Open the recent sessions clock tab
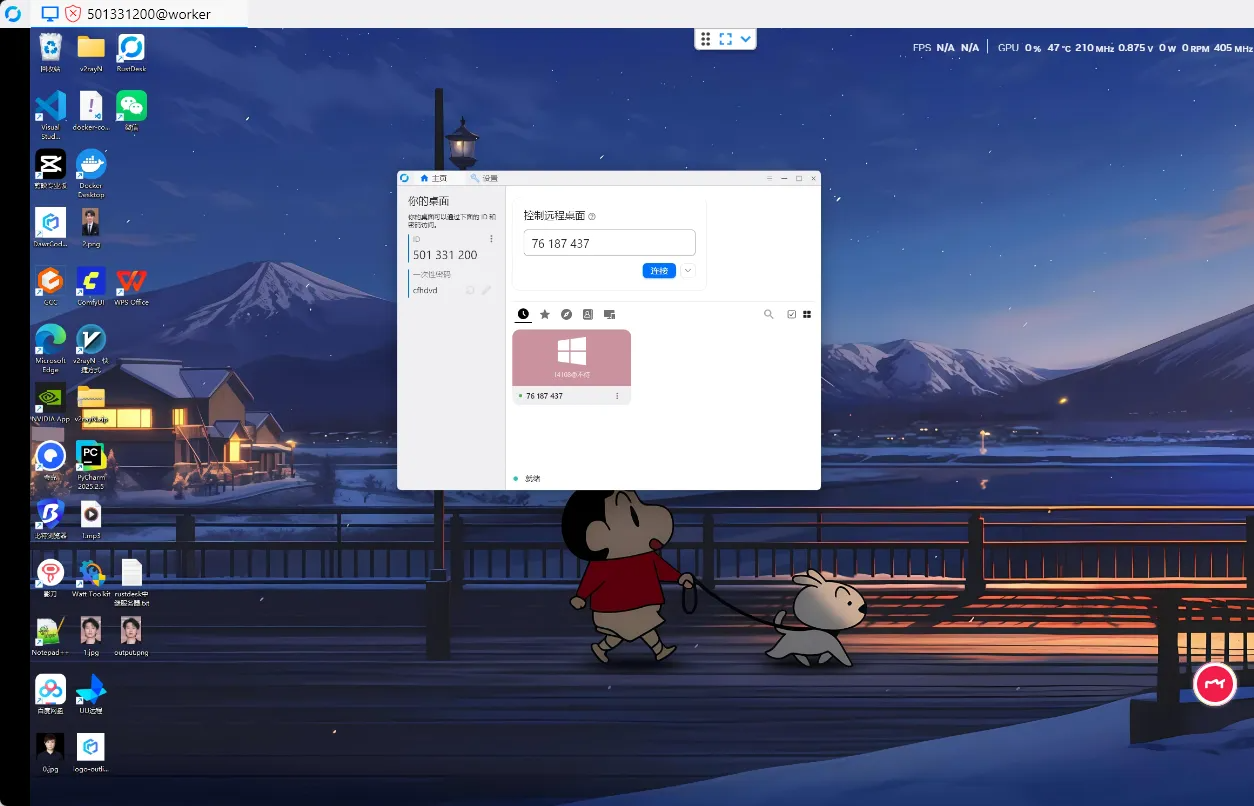 coord(523,314)
